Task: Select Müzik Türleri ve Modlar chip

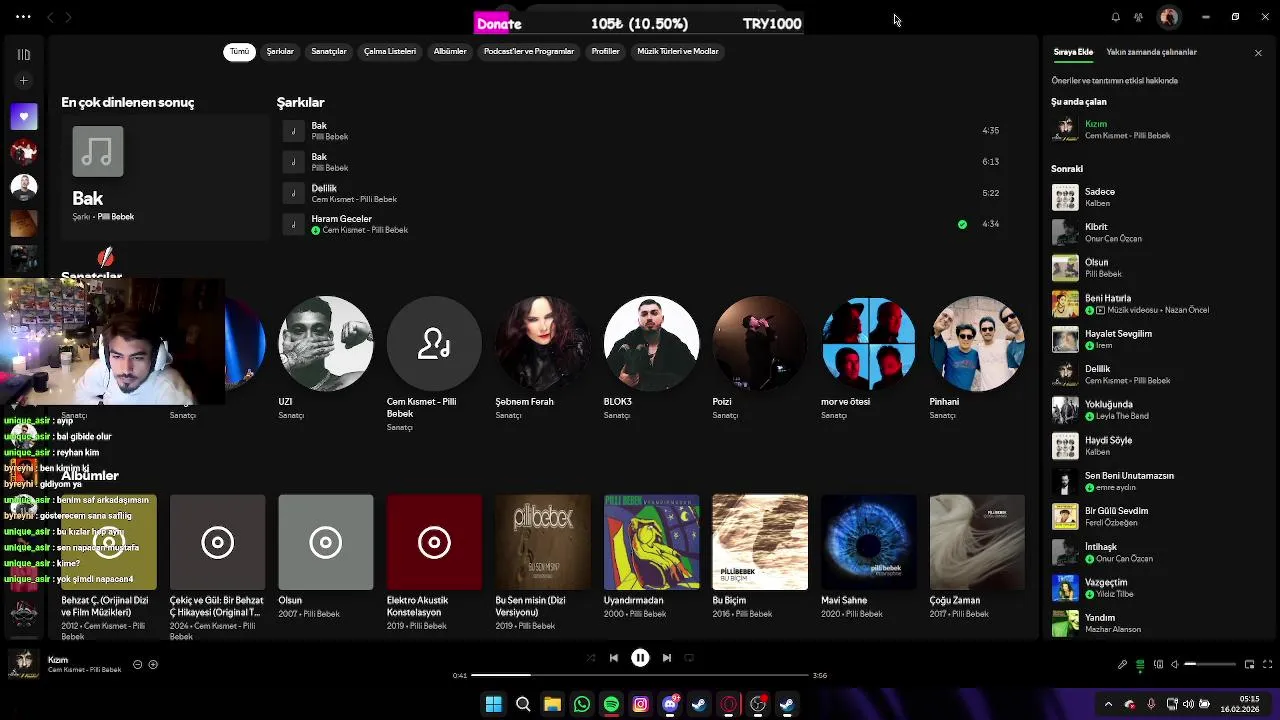Action: click(x=678, y=51)
